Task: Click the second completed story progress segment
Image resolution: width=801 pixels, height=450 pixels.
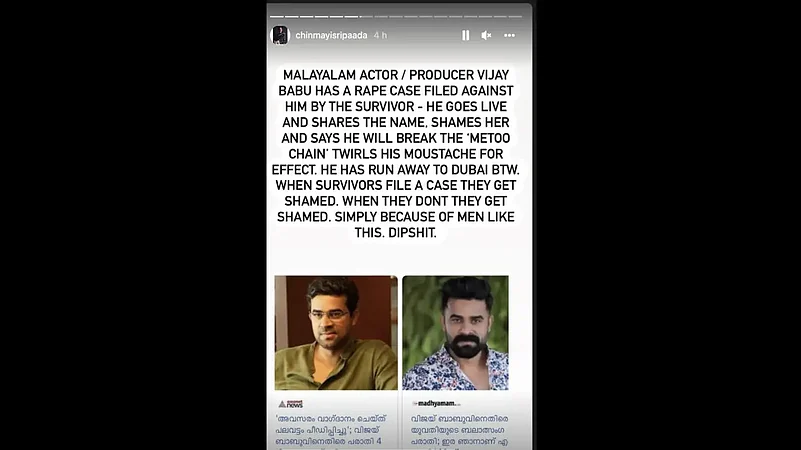Action: 292,16
